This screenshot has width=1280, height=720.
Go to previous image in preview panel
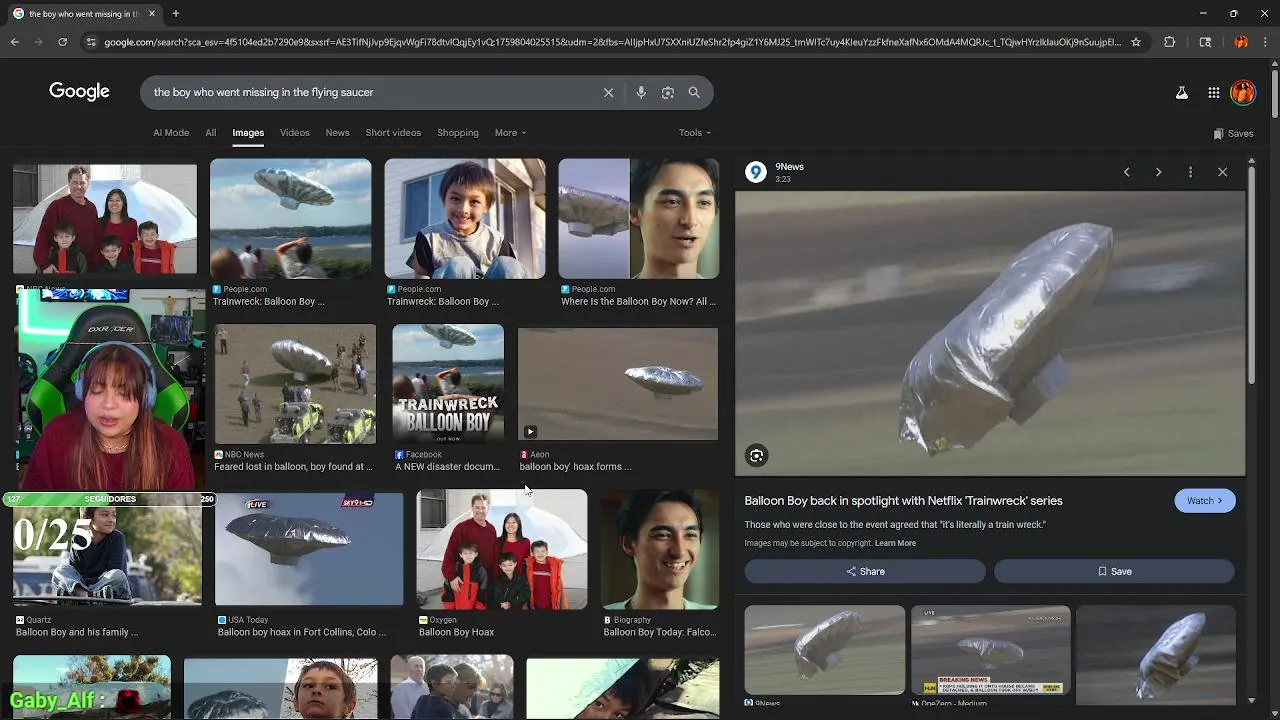[x=1126, y=172]
